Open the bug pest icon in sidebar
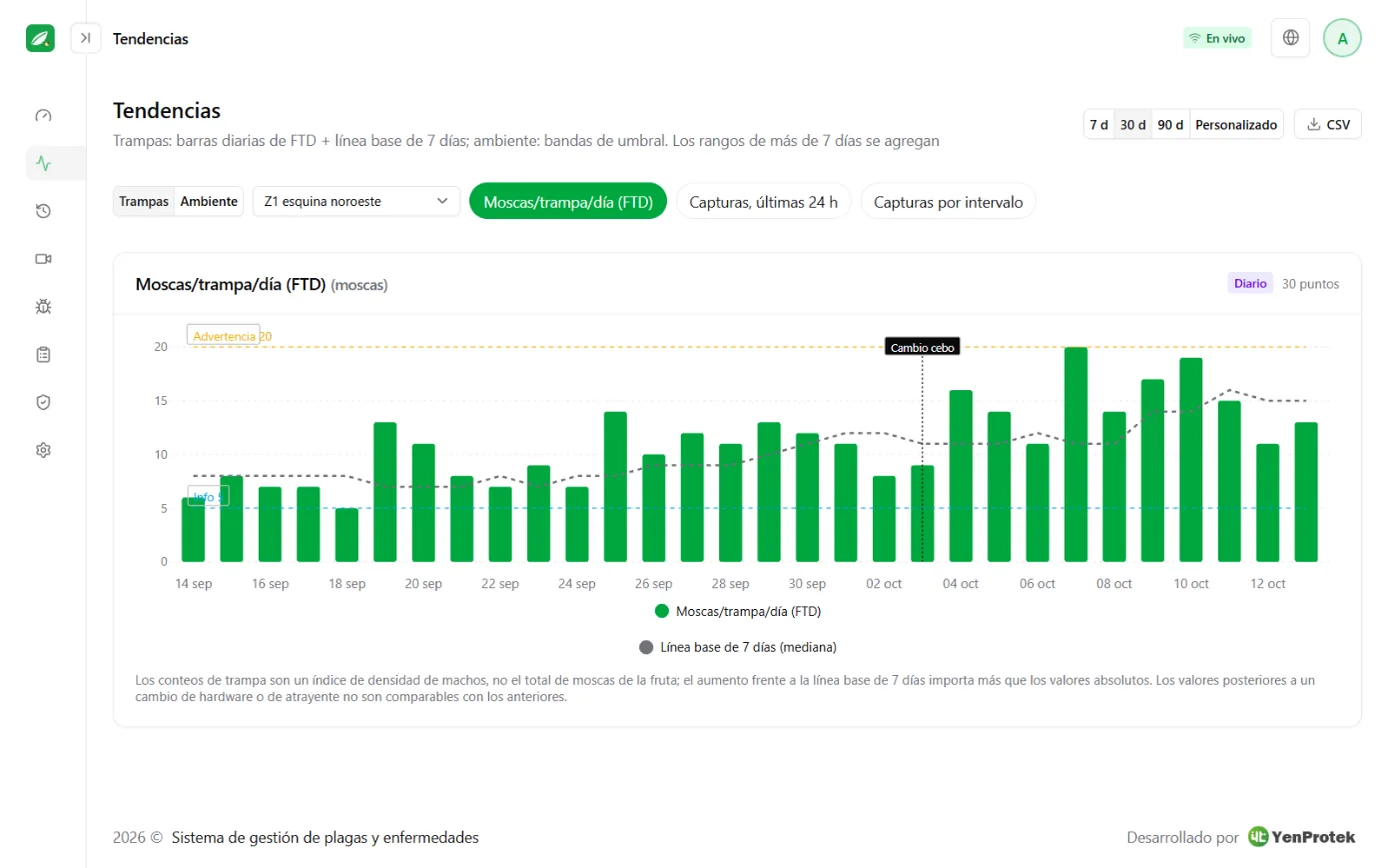The width and height of the screenshot is (1388, 868). point(43,306)
